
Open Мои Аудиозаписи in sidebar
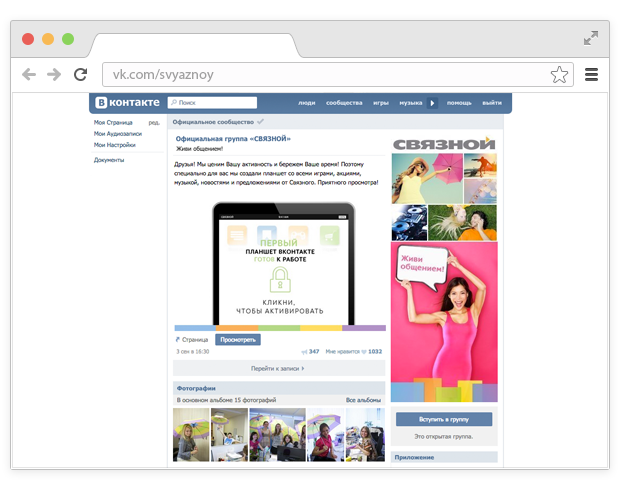tap(118, 134)
